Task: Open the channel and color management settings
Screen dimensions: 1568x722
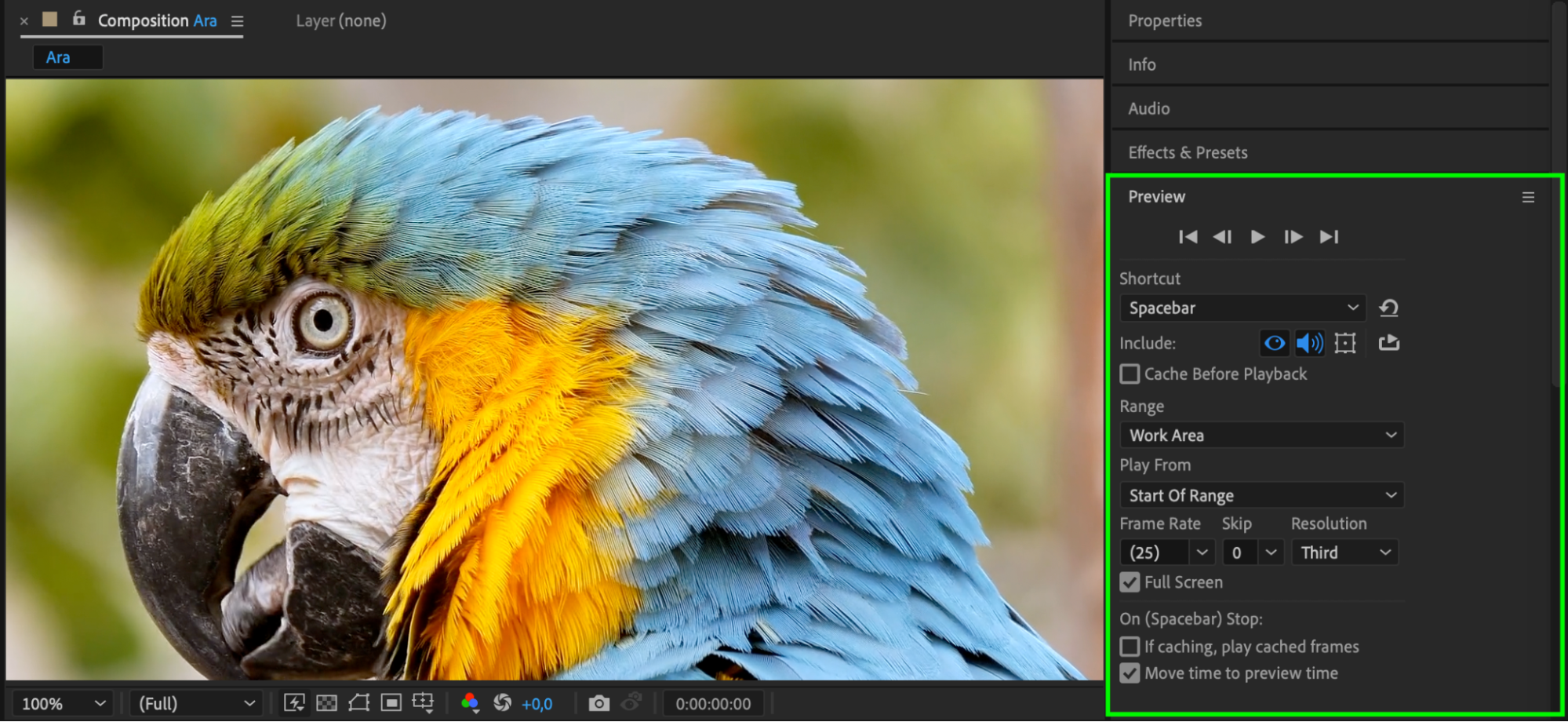Action: point(470,703)
